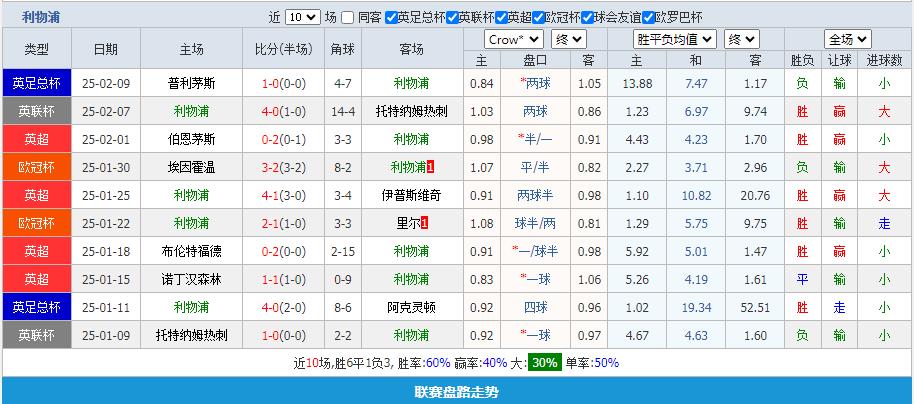Open the 终 dropdown beside Crow*

click(569, 39)
